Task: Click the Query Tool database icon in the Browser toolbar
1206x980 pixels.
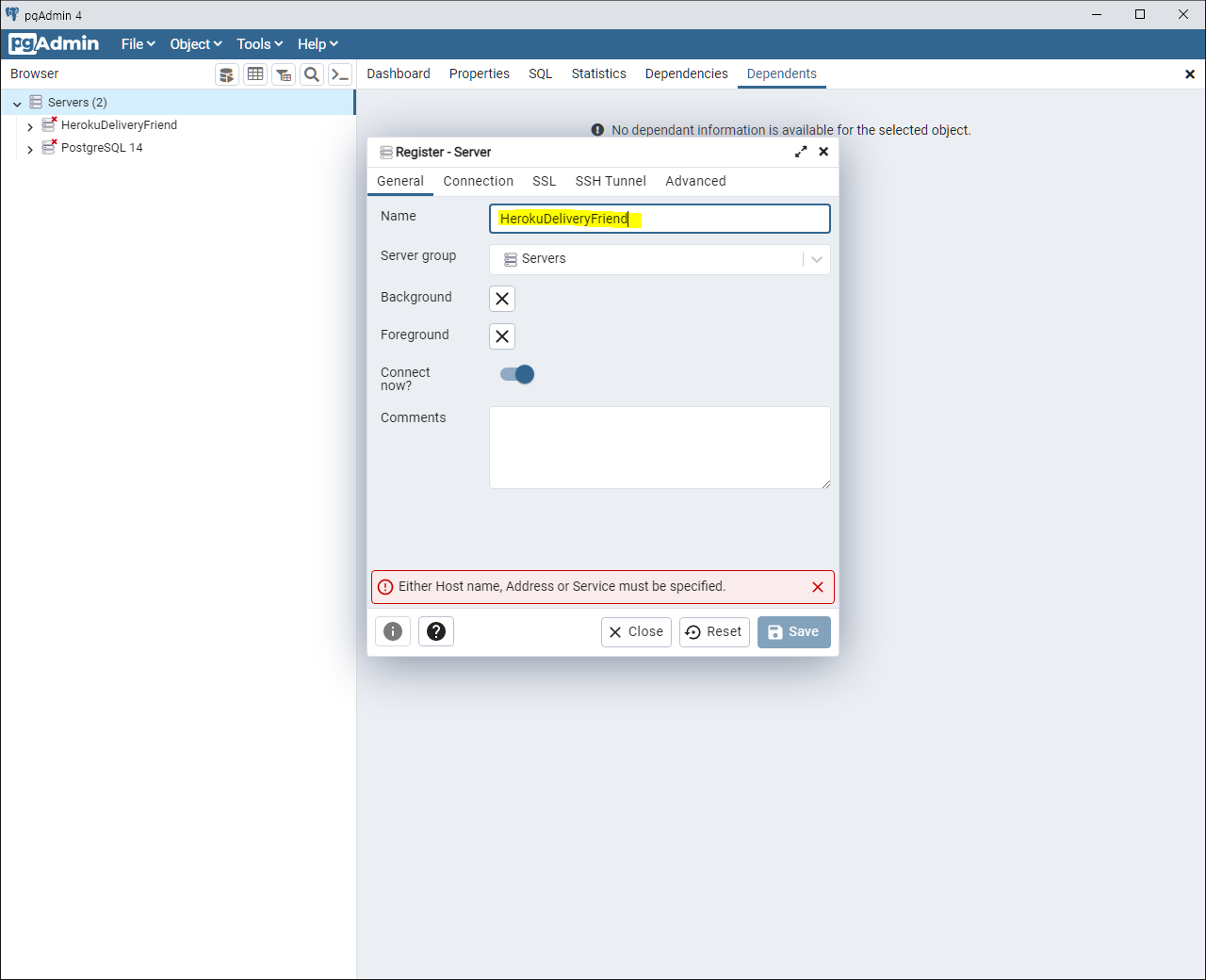Action: [x=227, y=74]
